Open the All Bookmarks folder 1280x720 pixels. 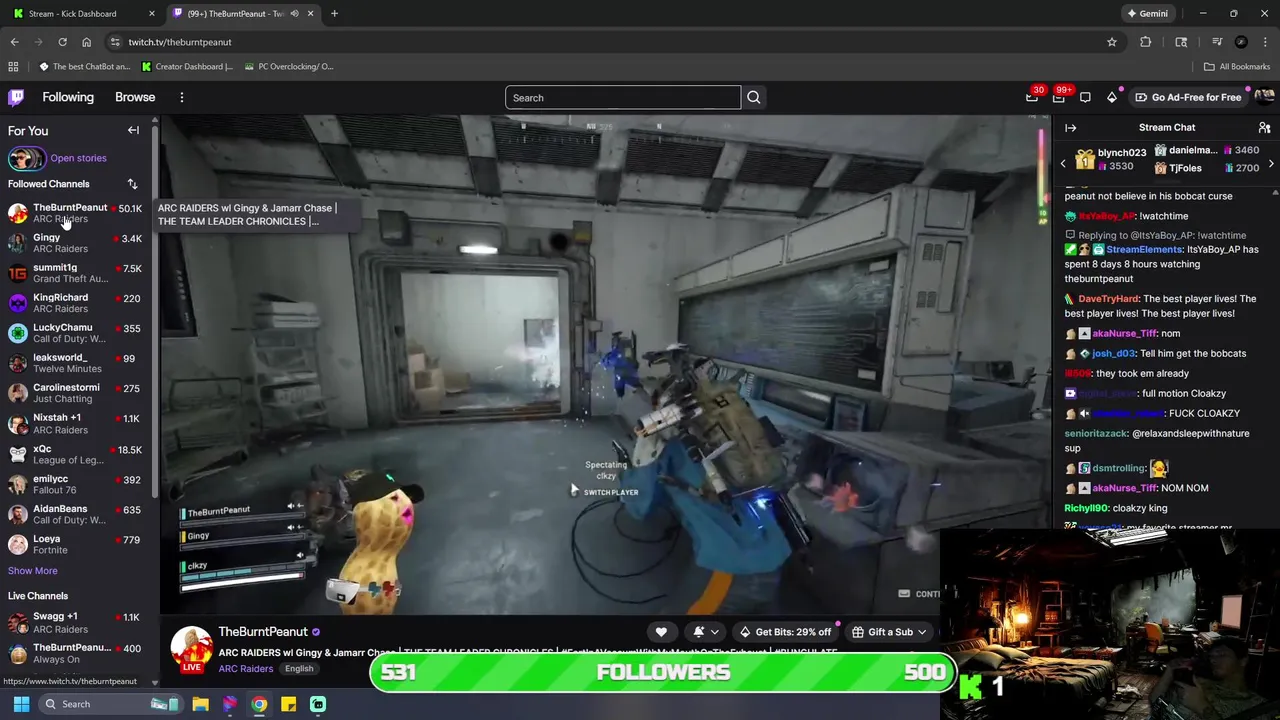(1237, 67)
